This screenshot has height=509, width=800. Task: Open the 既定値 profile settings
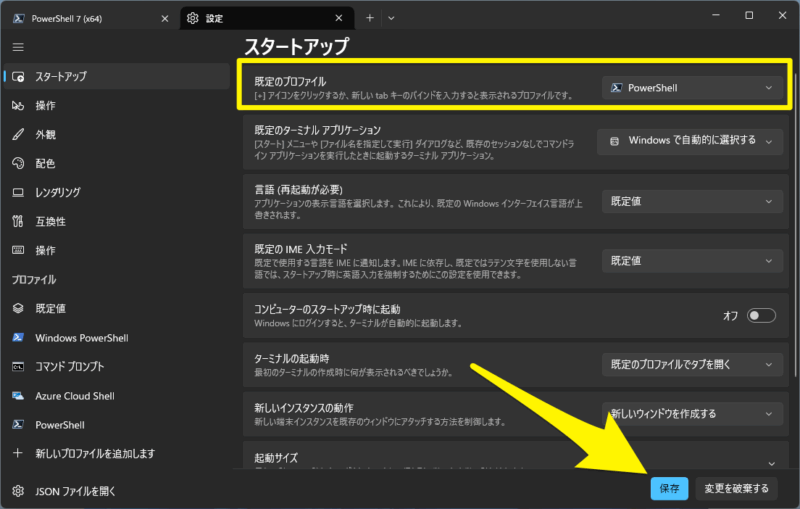tap(116, 308)
